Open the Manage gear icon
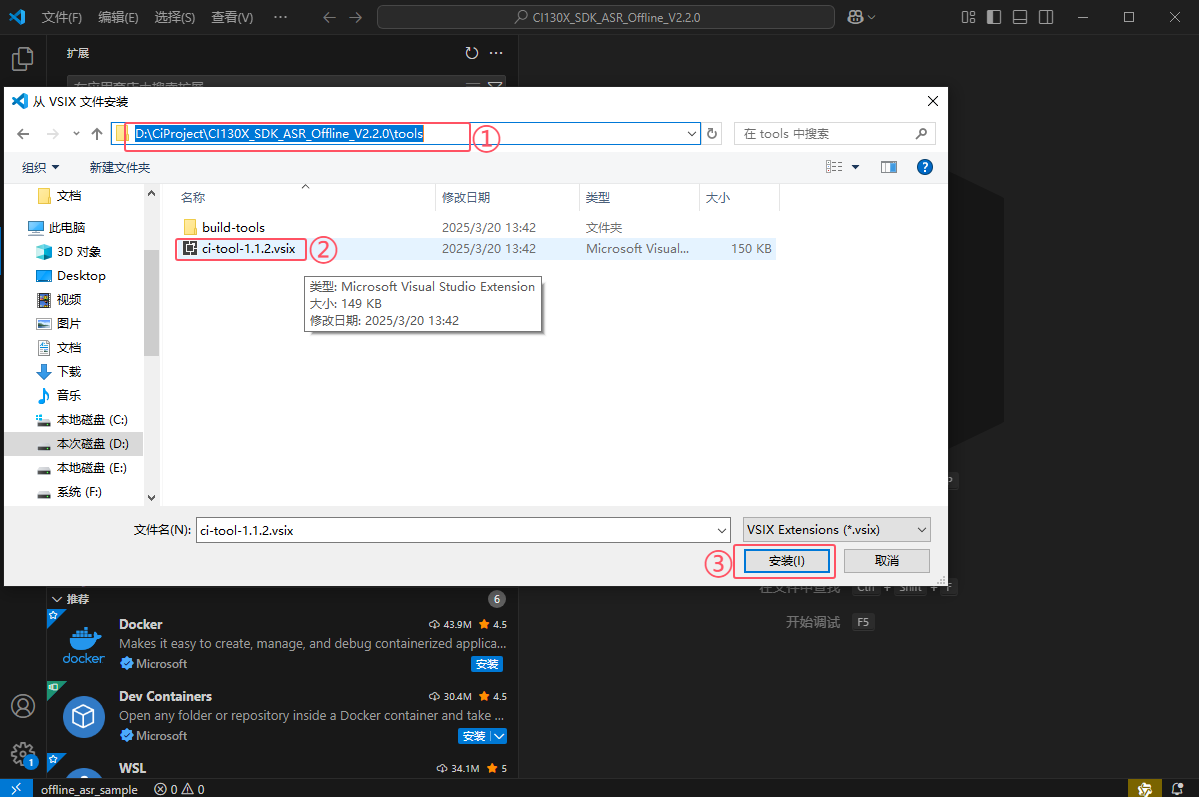 [23, 754]
